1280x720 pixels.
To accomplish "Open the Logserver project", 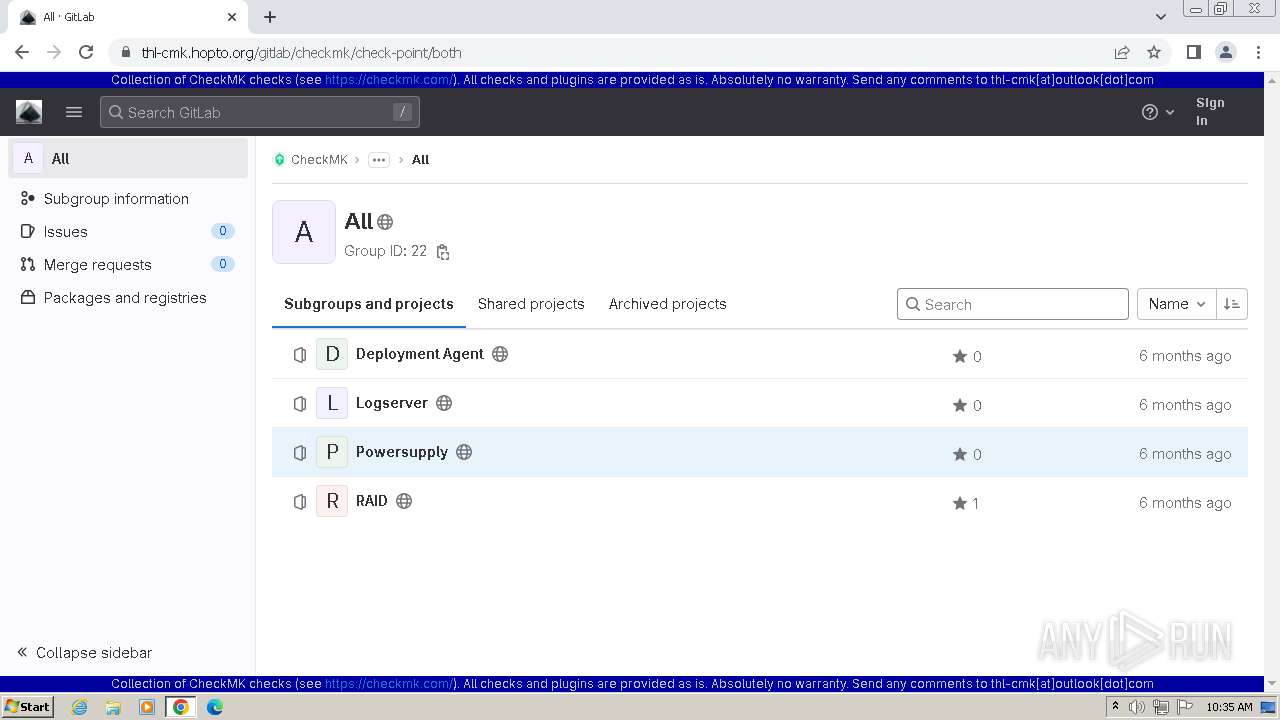I will pos(392,403).
